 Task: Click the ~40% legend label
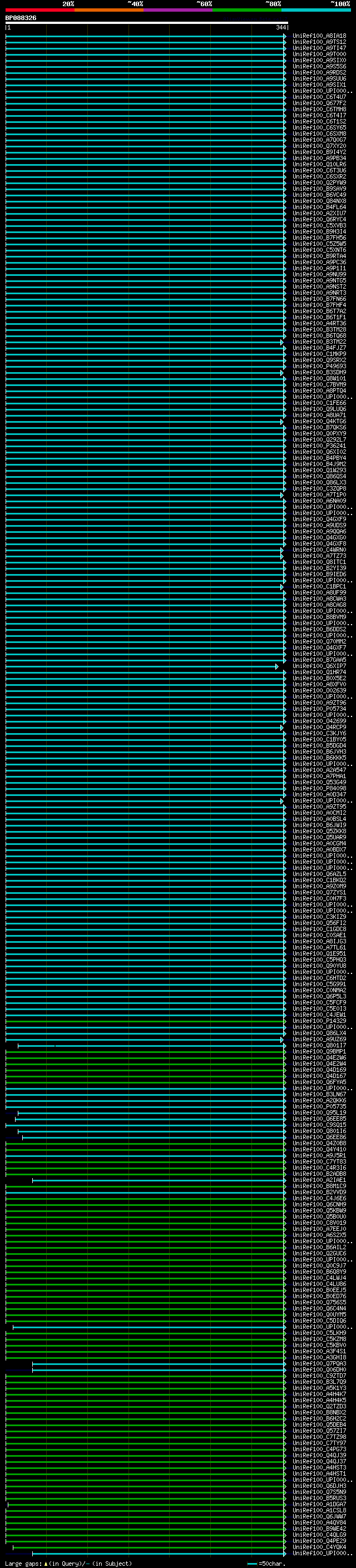coord(135,4)
